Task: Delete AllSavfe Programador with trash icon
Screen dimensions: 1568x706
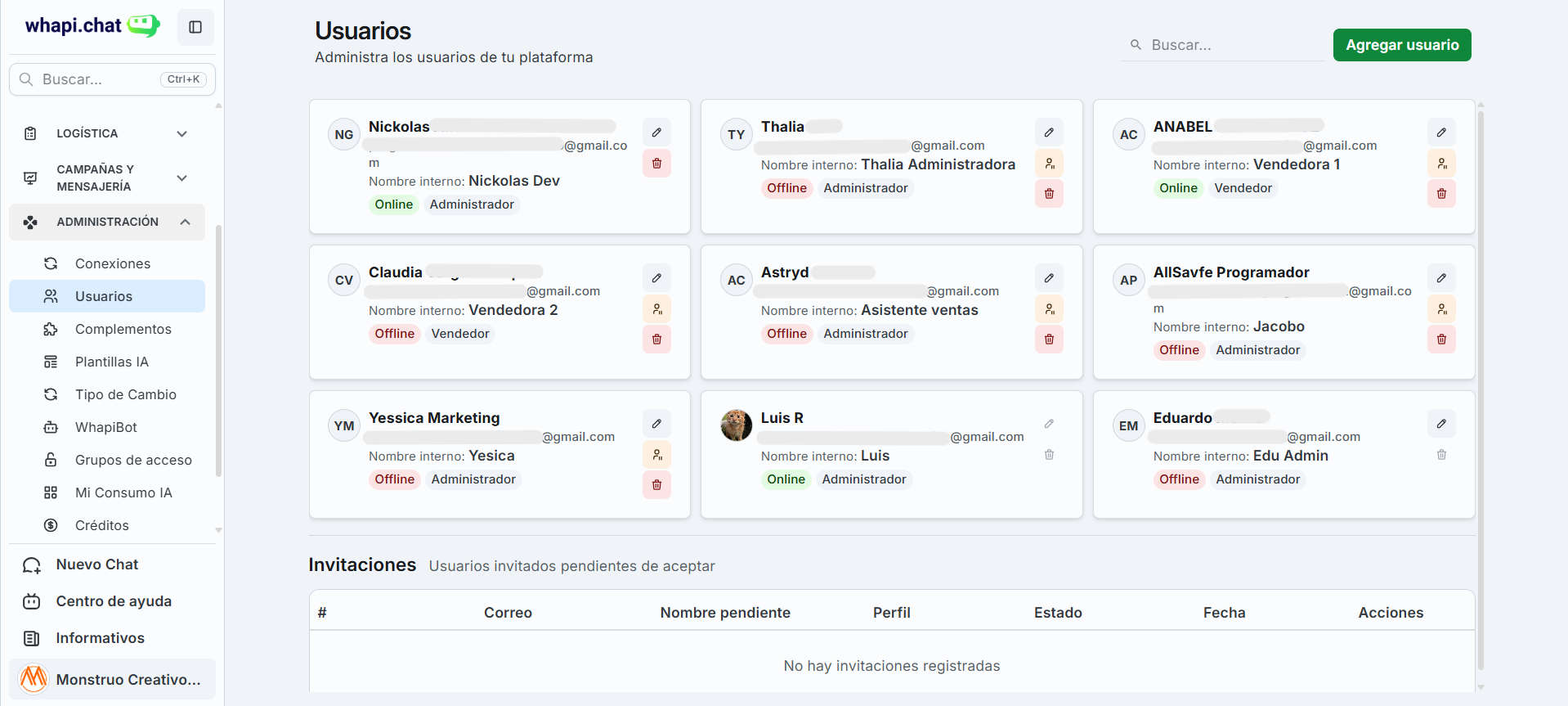Action: [1441, 340]
